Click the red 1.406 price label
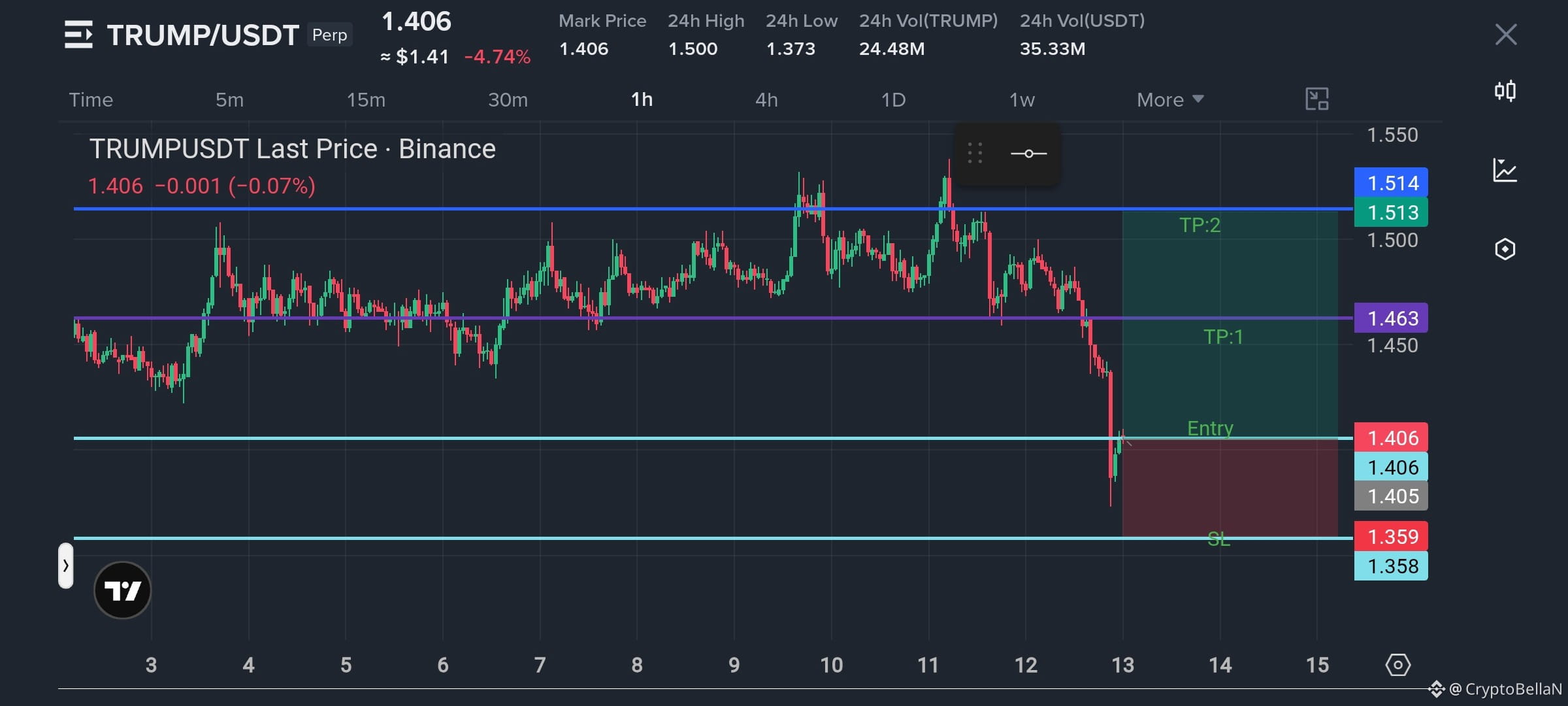Screen dimensions: 1568x706 point(1391,438)
